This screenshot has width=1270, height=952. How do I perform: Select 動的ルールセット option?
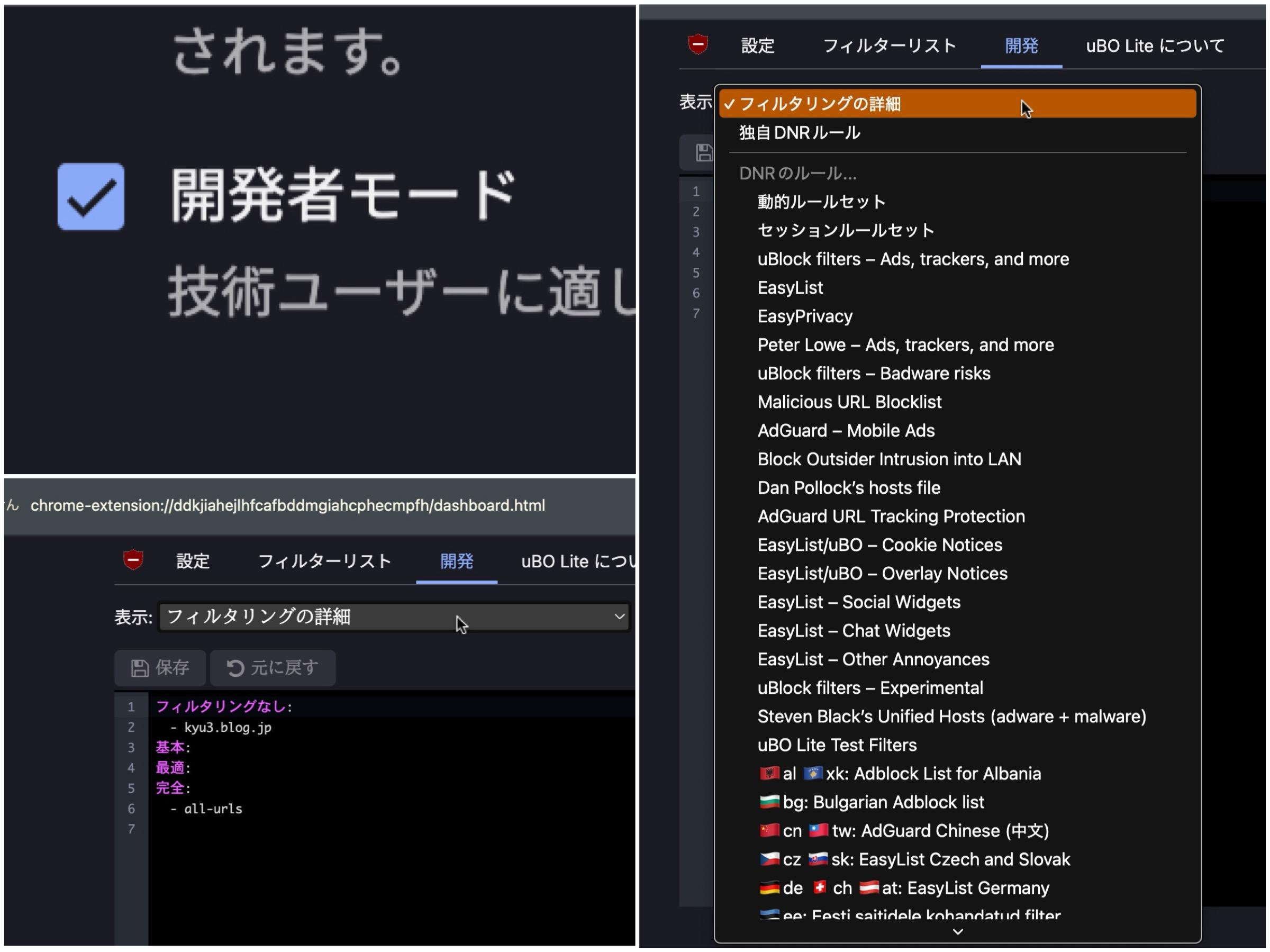pos(957,202)
